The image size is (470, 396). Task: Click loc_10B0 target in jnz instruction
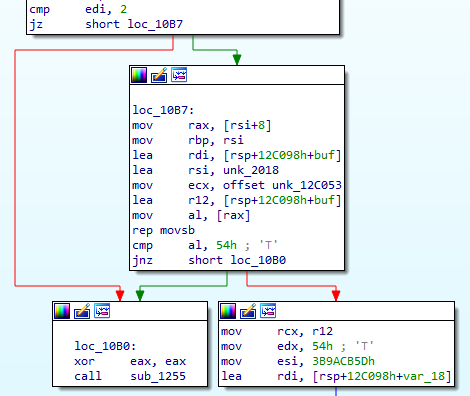pyautogui.click(x=258, y=260)
